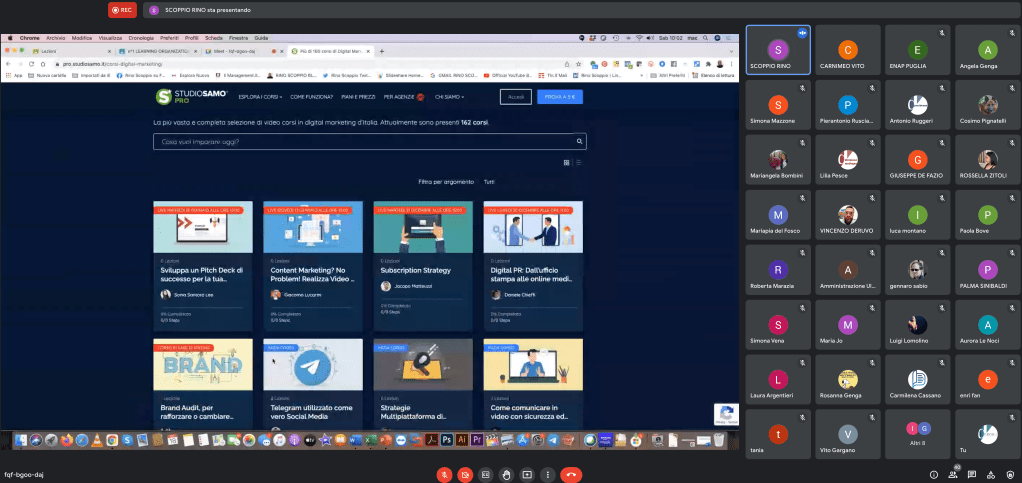Open Meet more options menu
Screen dimensions: 1022x483
[x=547, y=474]
